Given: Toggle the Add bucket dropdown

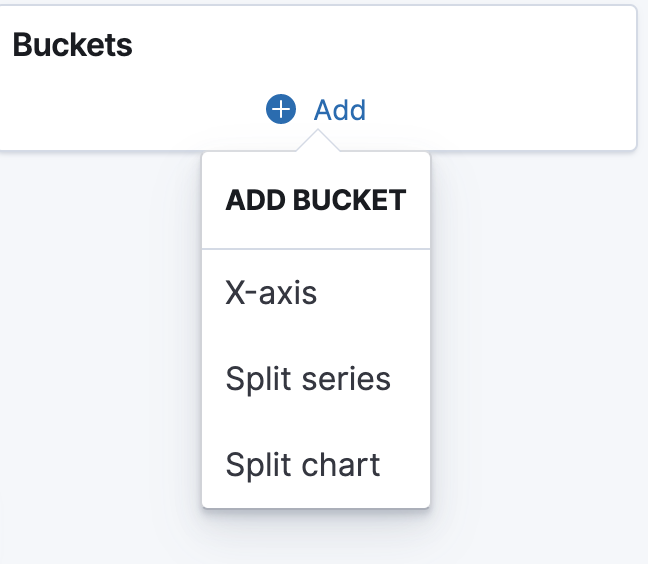Looking at the screenshot, I should pos(316,109).
